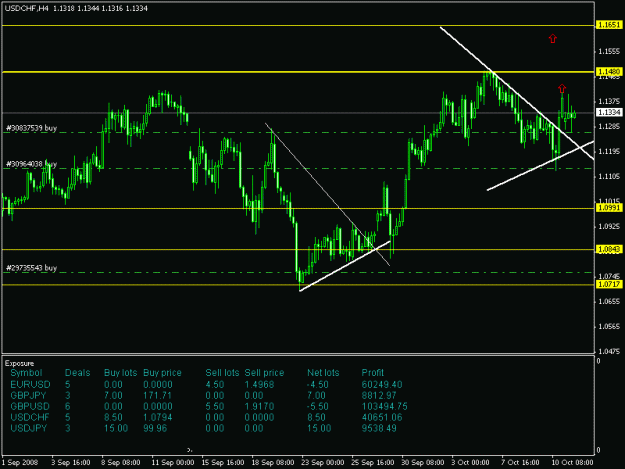
Task: Click the 10 Oct 08:00 time axis label
Action: (572, 462)
